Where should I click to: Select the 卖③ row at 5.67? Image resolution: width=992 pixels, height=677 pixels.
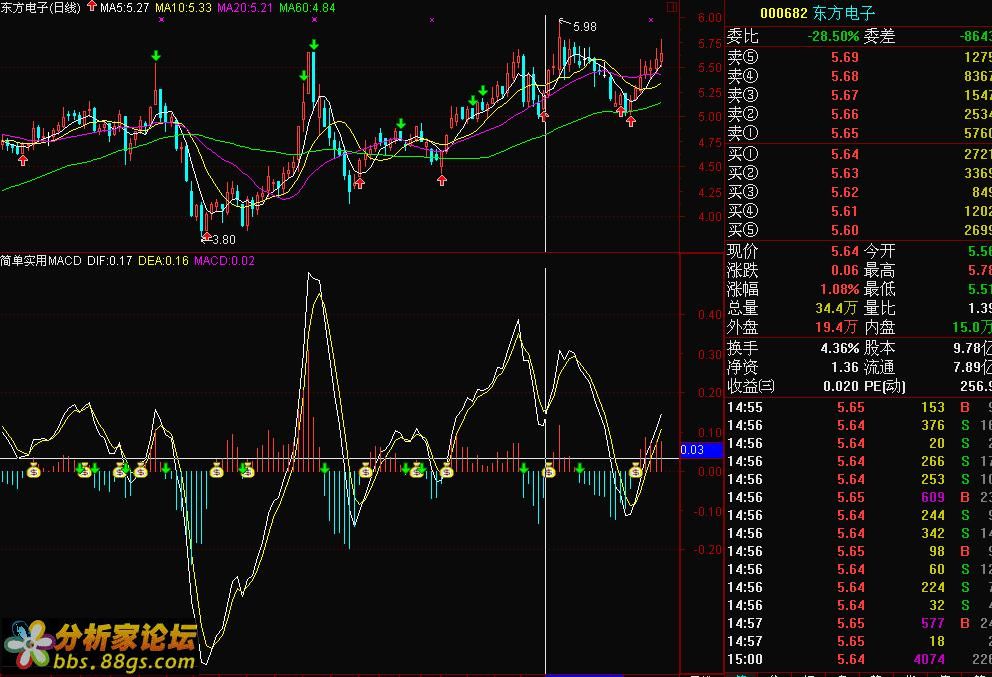point(859,95)
